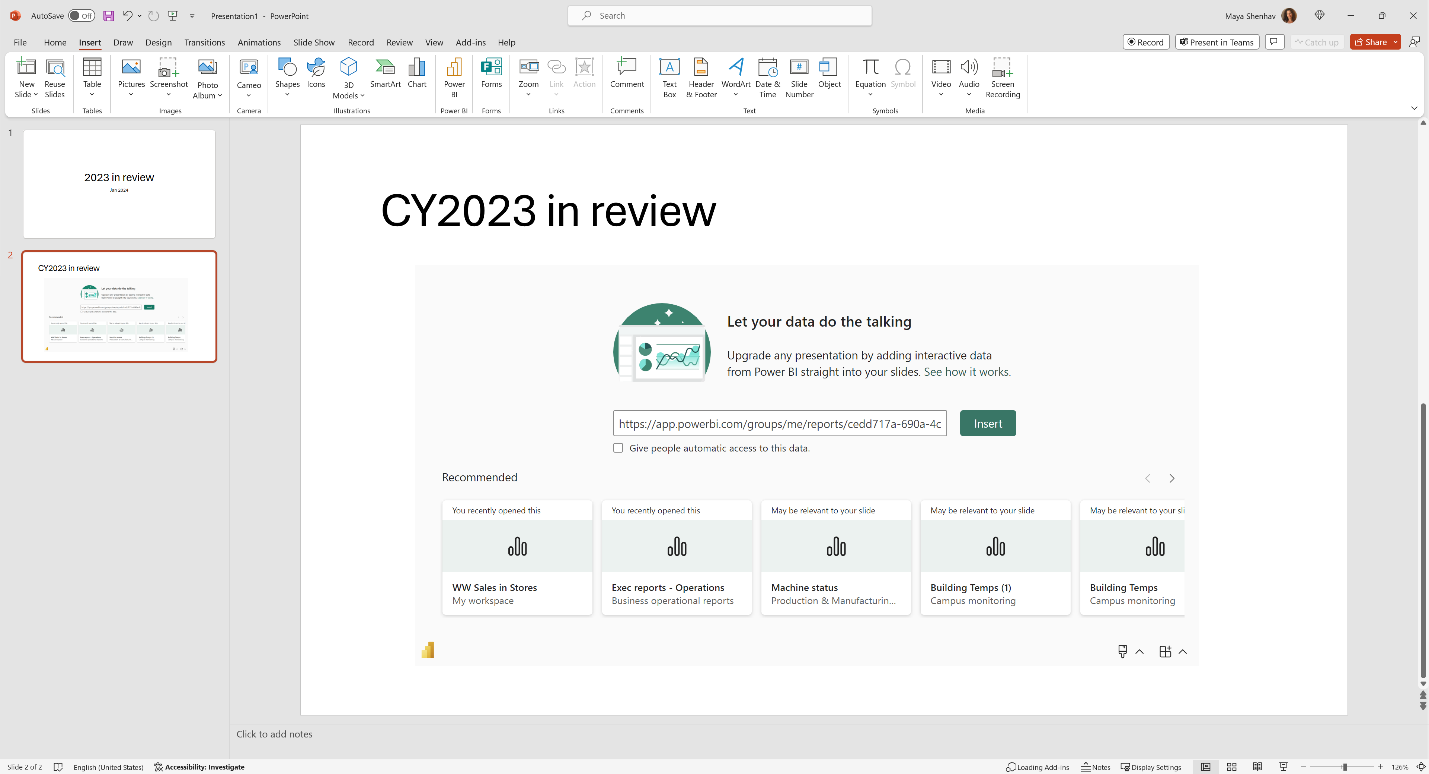The image size is (1429, 774).
Task: Open the Slide Show menu
Action: click(314, 42)
